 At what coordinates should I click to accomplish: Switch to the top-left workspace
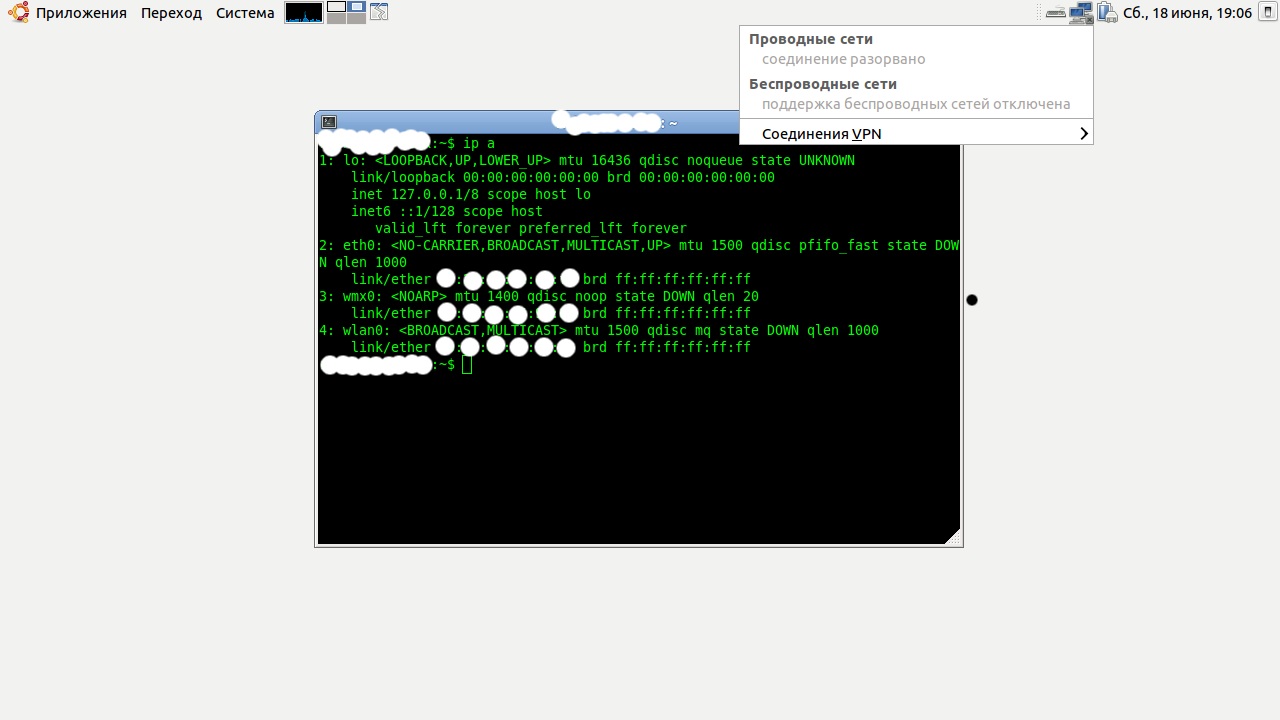[336, 7]
